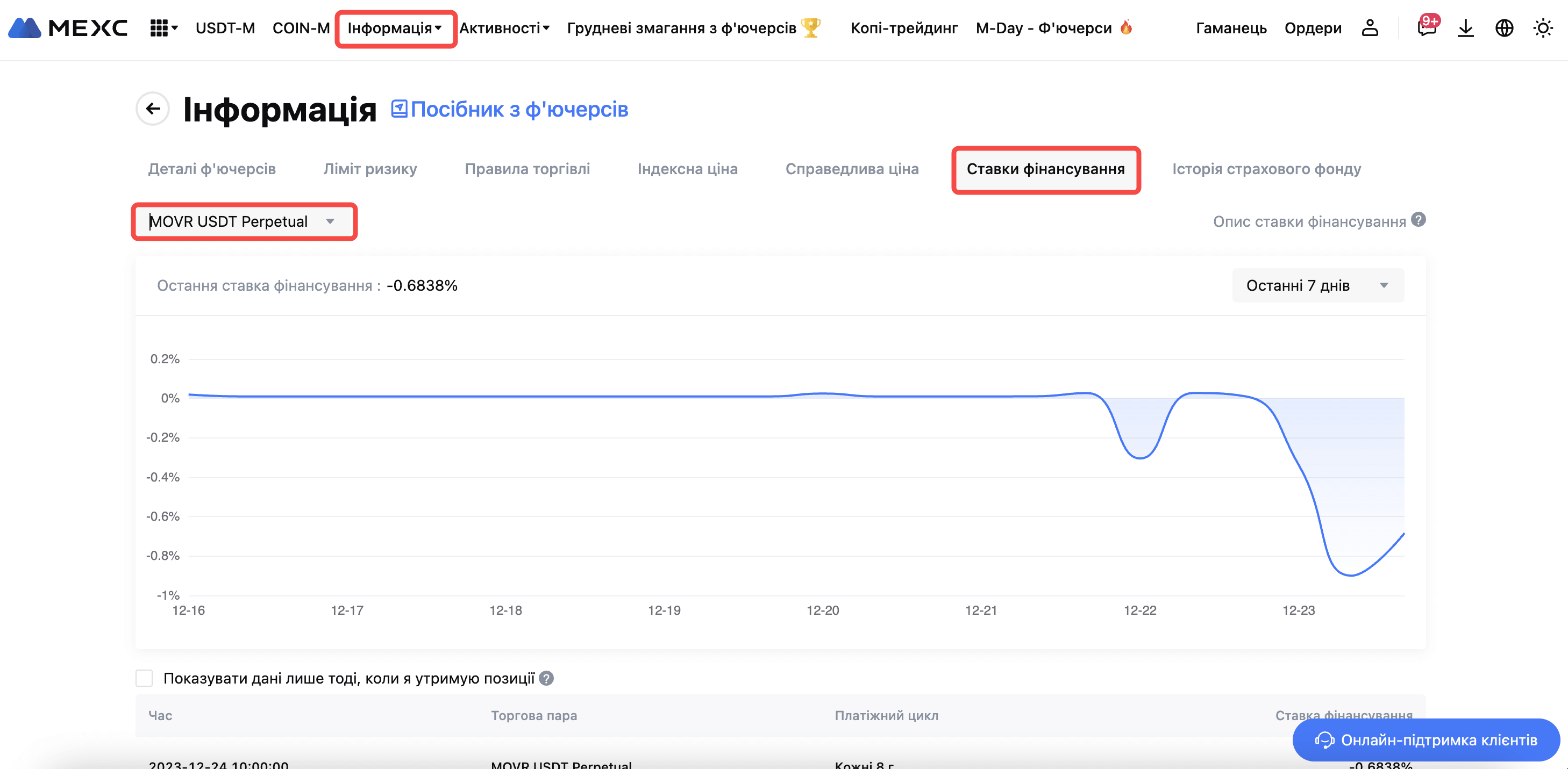The width and height of the screenshot is (1568, 769).
Task: Click help icon next to positions checkbox label
Action: point(547,678)
